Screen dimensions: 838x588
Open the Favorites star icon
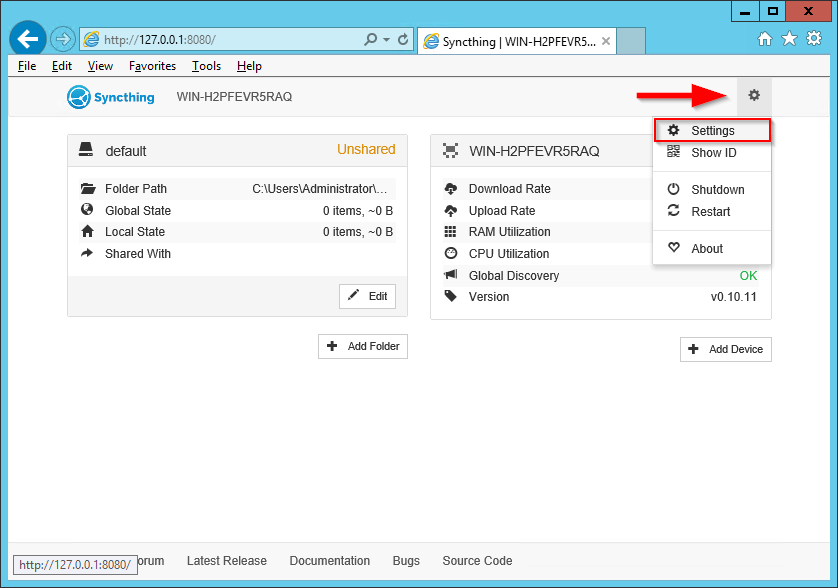(789, 38)
